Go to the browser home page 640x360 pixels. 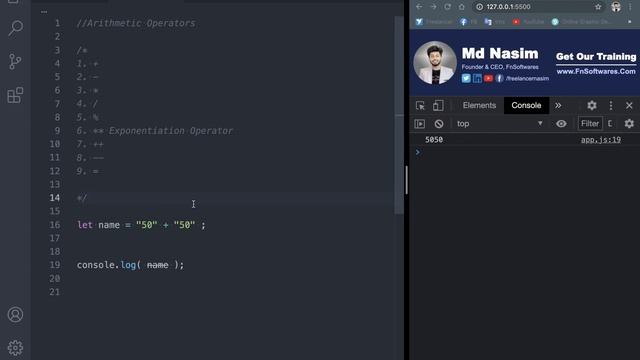462,7
